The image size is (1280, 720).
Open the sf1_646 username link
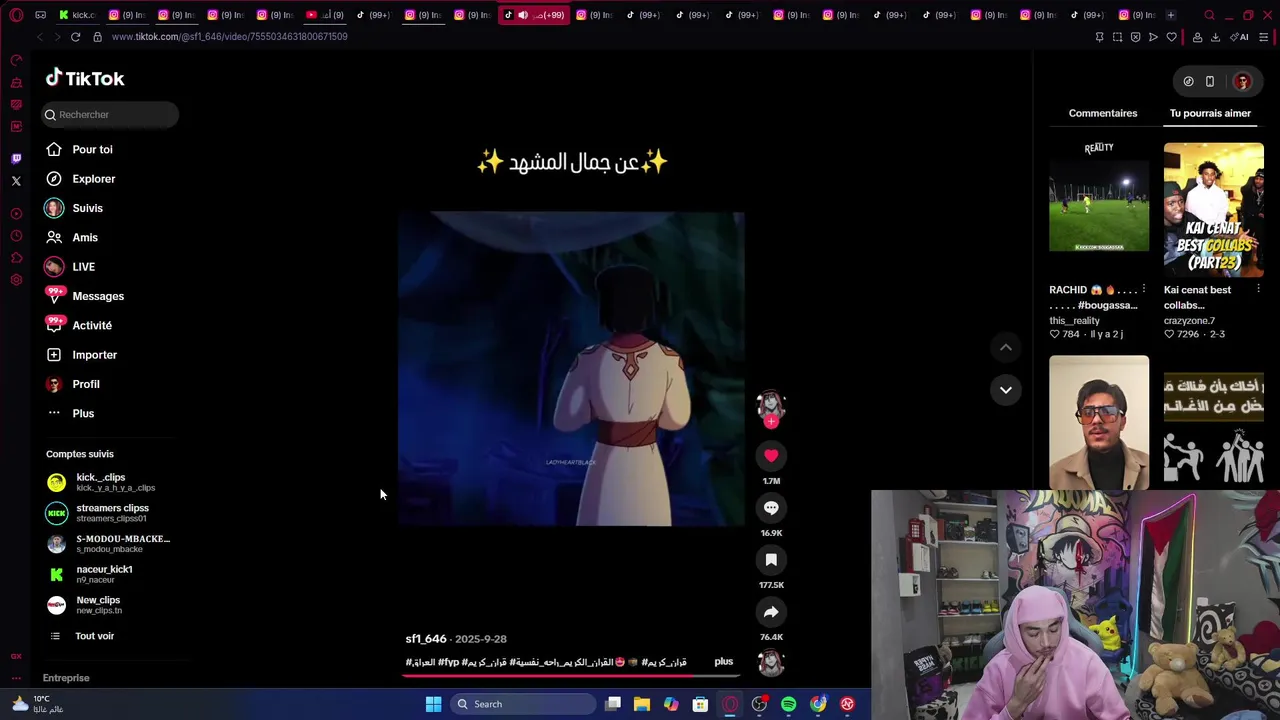[426, 639]
